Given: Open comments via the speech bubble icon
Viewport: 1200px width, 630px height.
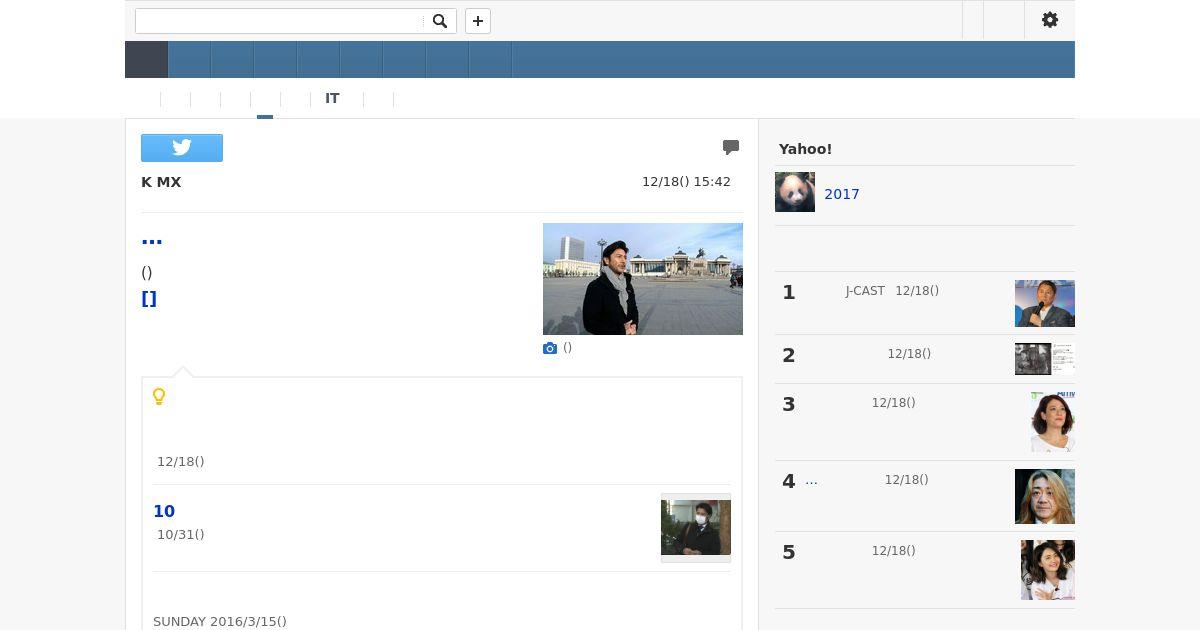Looking at the screenshot, I should click(731, 147).
